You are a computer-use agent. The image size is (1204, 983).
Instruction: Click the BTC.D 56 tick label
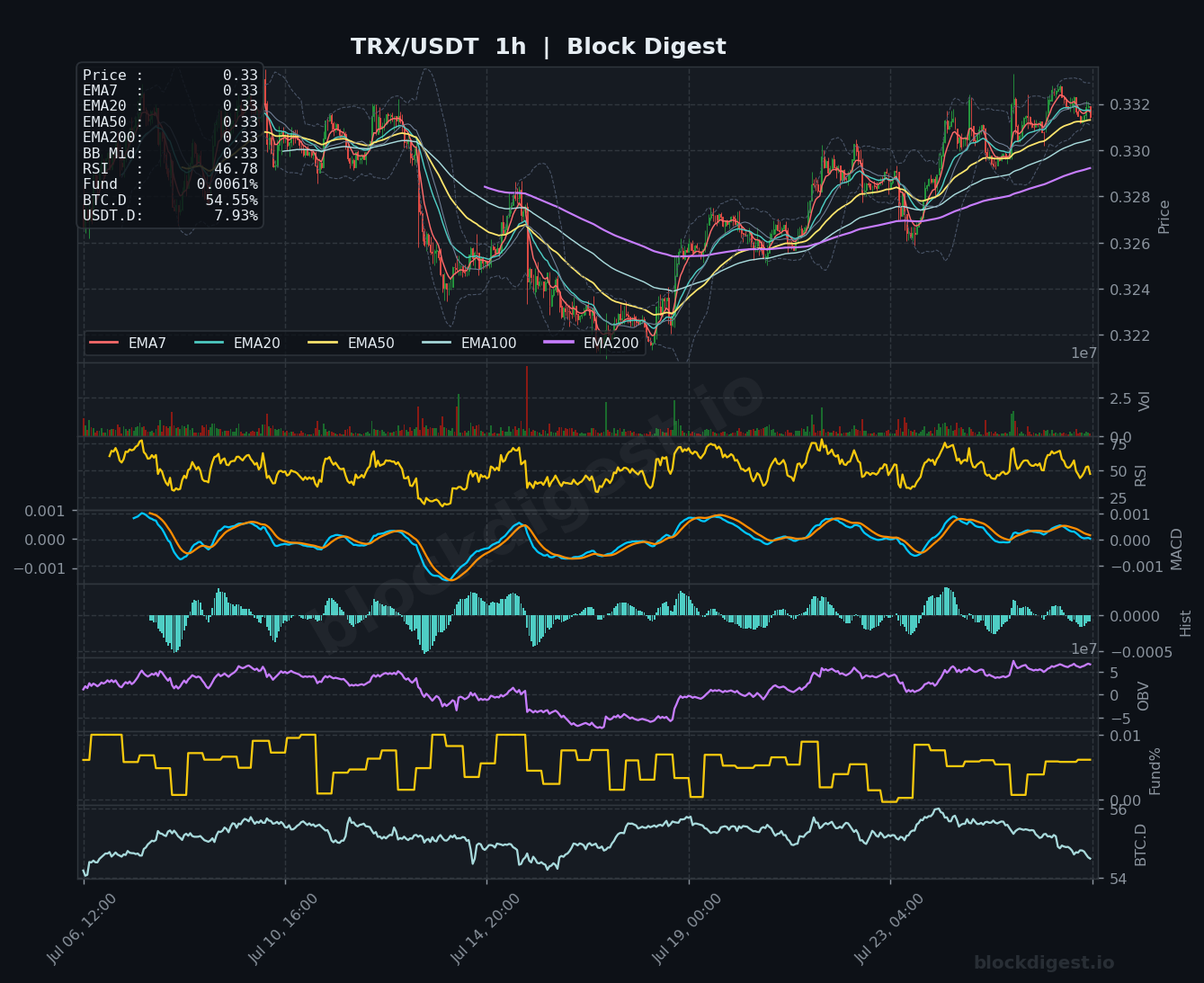click(x=1118, y=810)
